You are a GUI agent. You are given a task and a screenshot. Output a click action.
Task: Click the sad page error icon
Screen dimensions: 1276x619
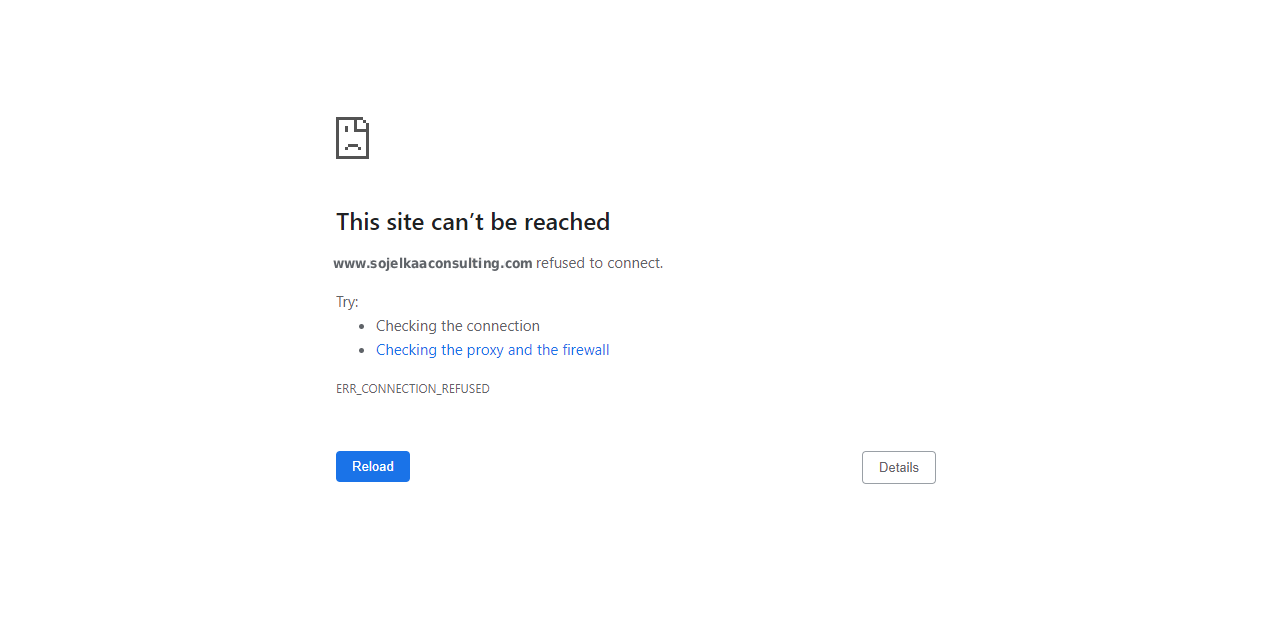[352, 138]
